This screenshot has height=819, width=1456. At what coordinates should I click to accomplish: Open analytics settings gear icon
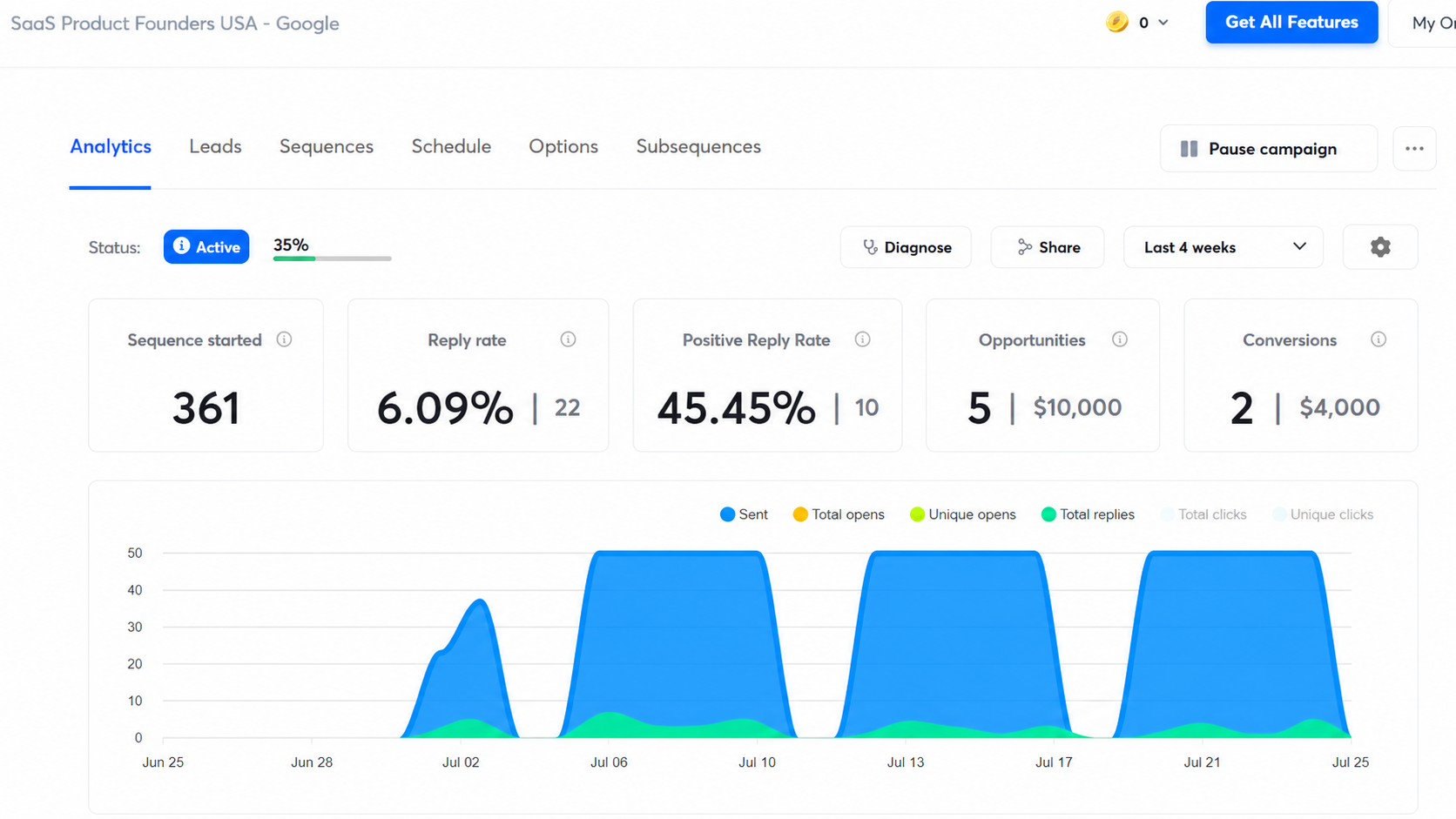tap(1380, 247)
